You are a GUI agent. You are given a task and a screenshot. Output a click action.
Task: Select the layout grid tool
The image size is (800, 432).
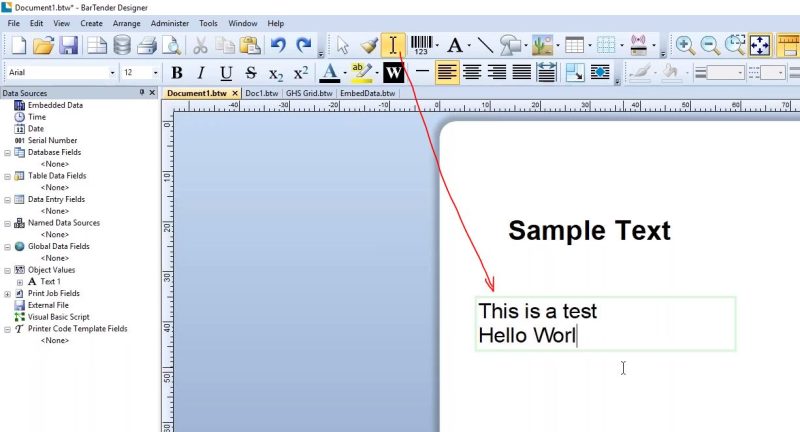tap(606, 45)
